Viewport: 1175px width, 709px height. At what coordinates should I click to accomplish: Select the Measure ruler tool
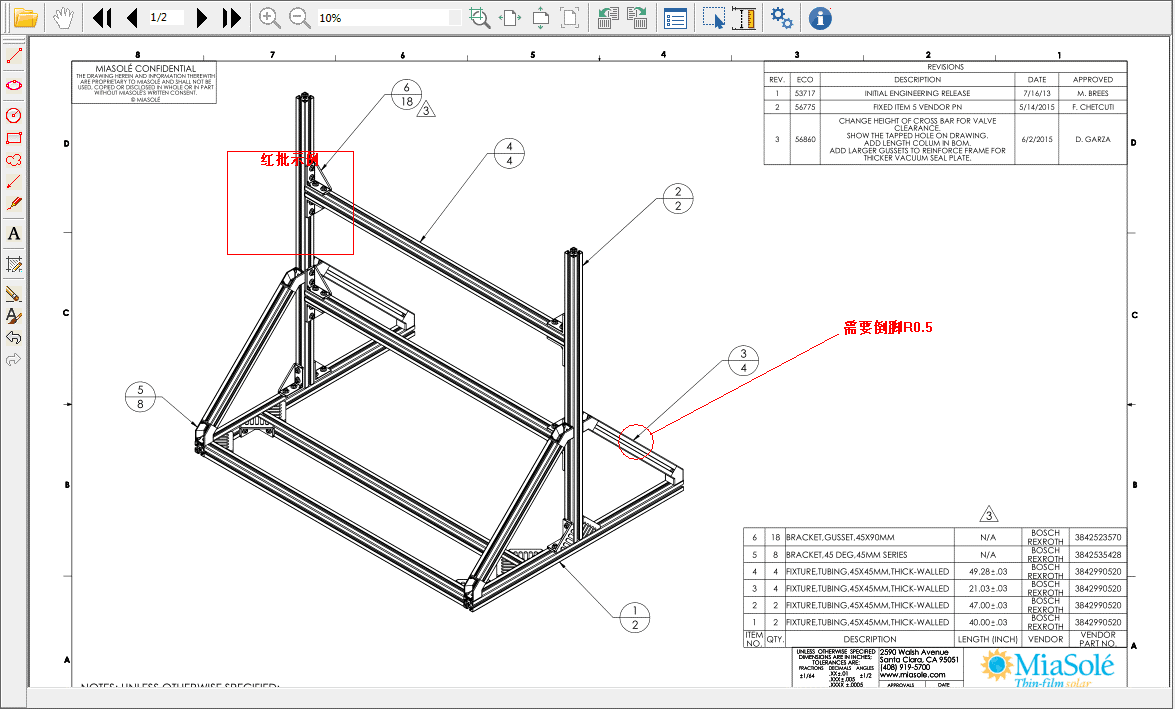[743, 18]
